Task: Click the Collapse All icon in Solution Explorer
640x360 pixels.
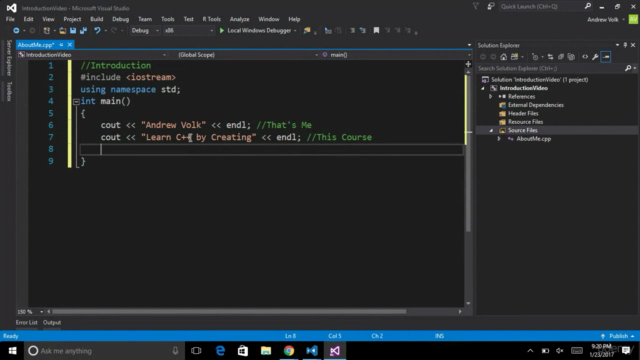Action: click(561, 57)
